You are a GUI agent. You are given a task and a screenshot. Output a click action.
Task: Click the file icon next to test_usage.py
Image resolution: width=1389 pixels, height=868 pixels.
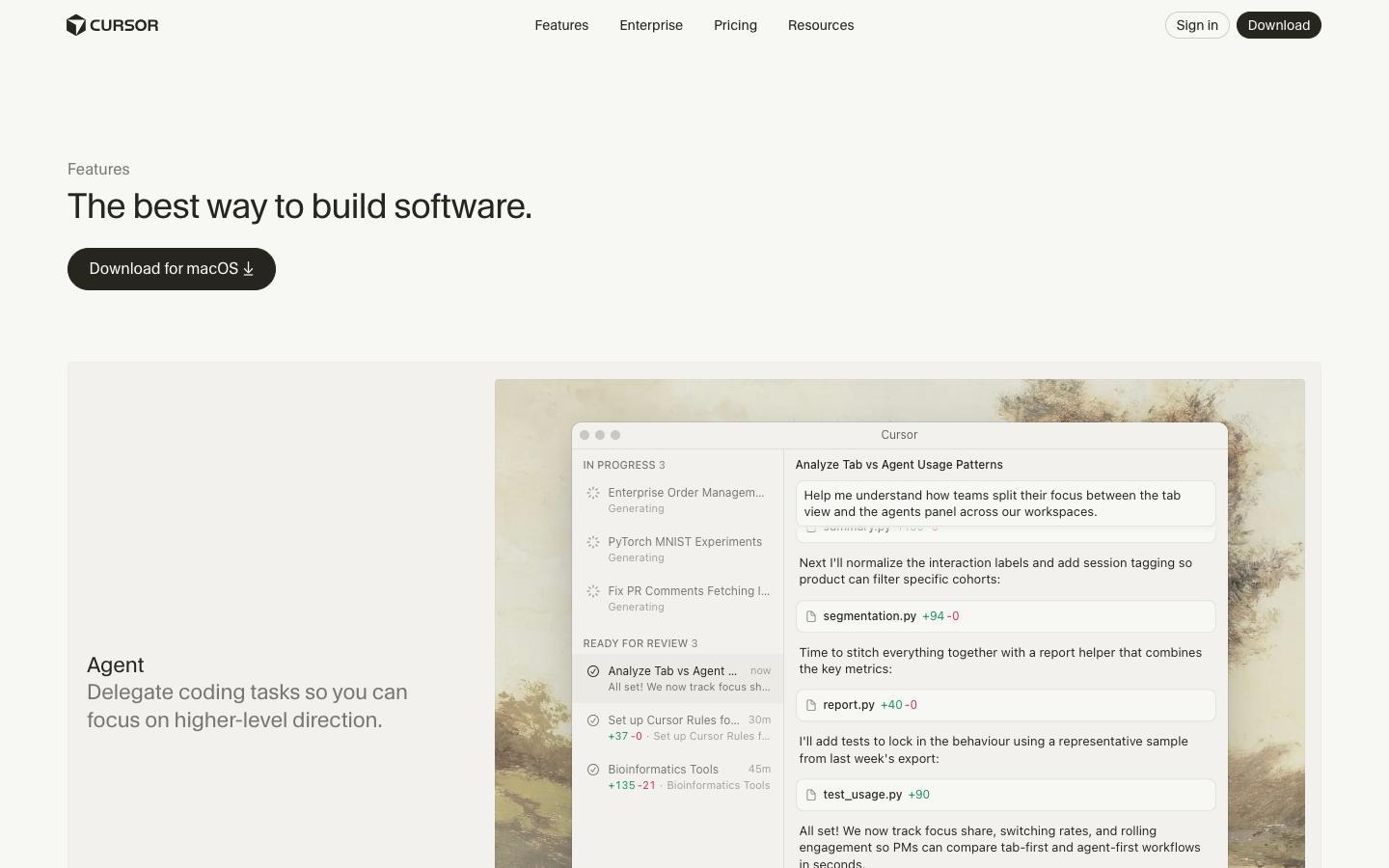coord(811,795)
